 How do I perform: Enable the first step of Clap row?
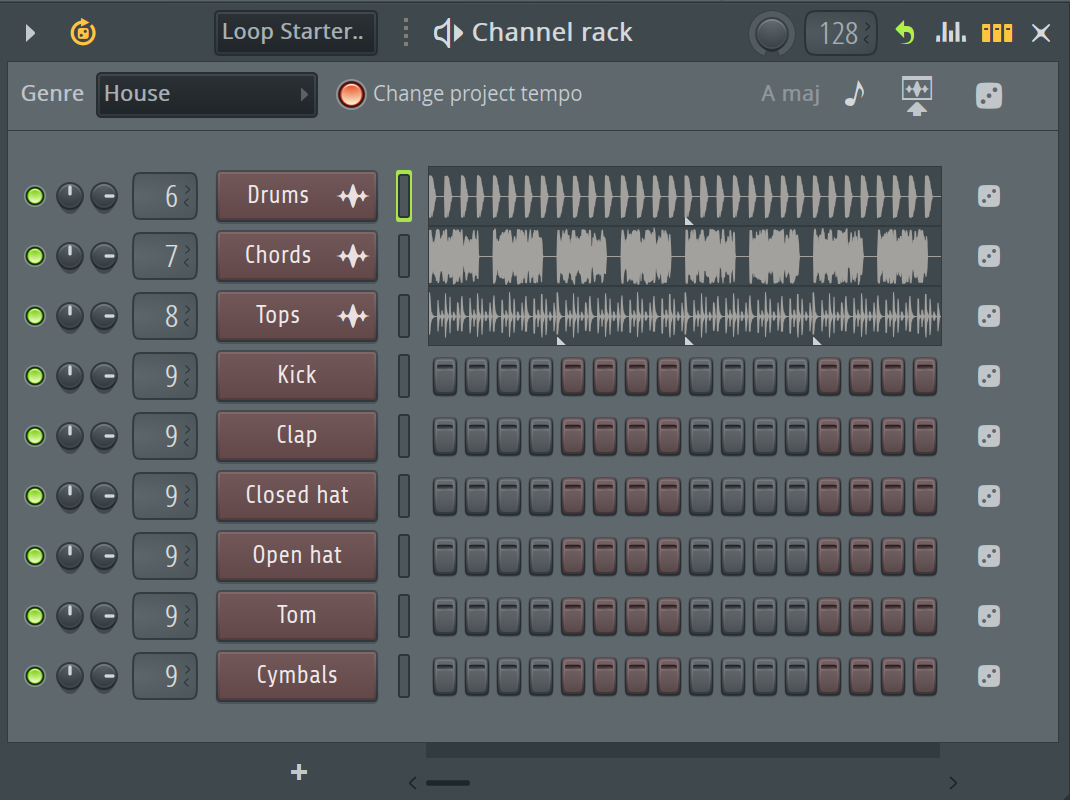coord(445,435)
